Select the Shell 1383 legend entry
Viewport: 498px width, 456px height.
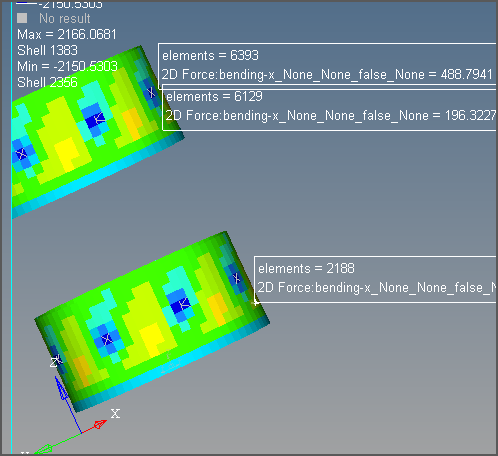[x=47, y=50]
